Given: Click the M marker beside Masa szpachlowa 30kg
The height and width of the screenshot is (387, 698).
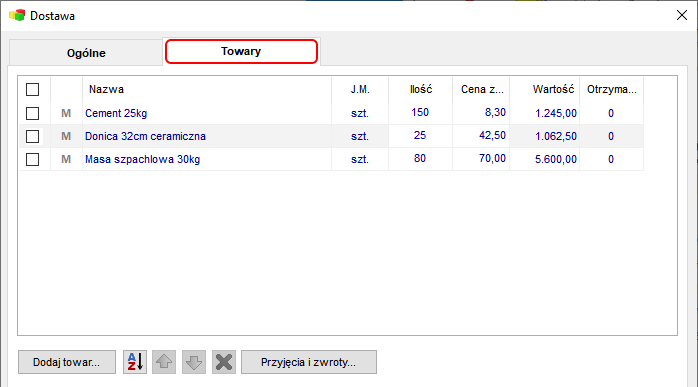Looking at the screenshot, I should (x=66, y=159).
